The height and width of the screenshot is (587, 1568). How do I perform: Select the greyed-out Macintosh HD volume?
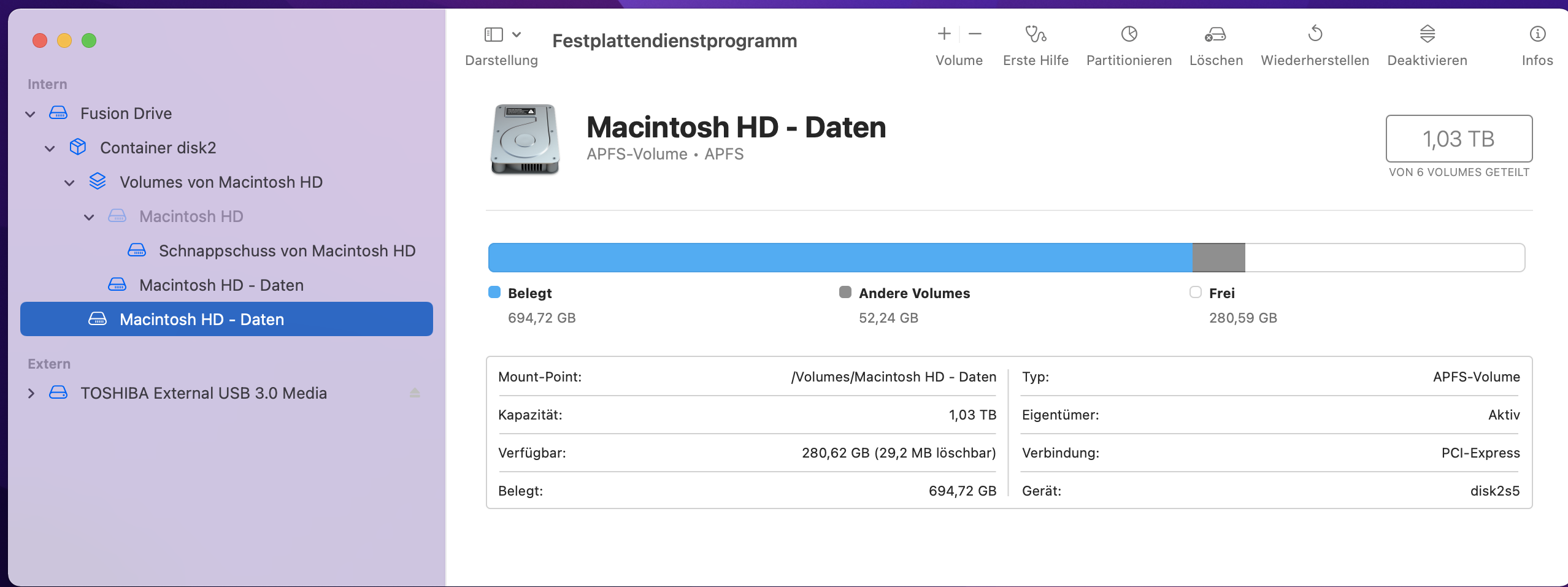[x=191, y=217]
